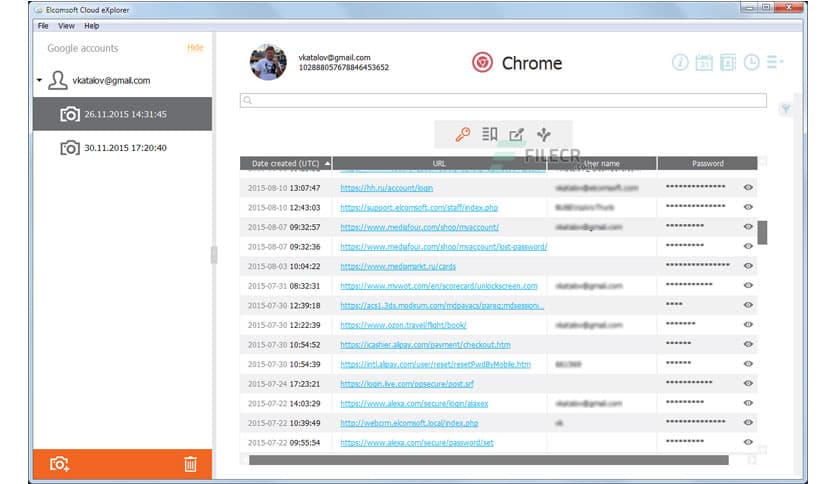Image resolution: width=836 pixels, height=484 pixels.
Task: Reveal password for hh.ru account login row
Action: [x=748, y=188]
